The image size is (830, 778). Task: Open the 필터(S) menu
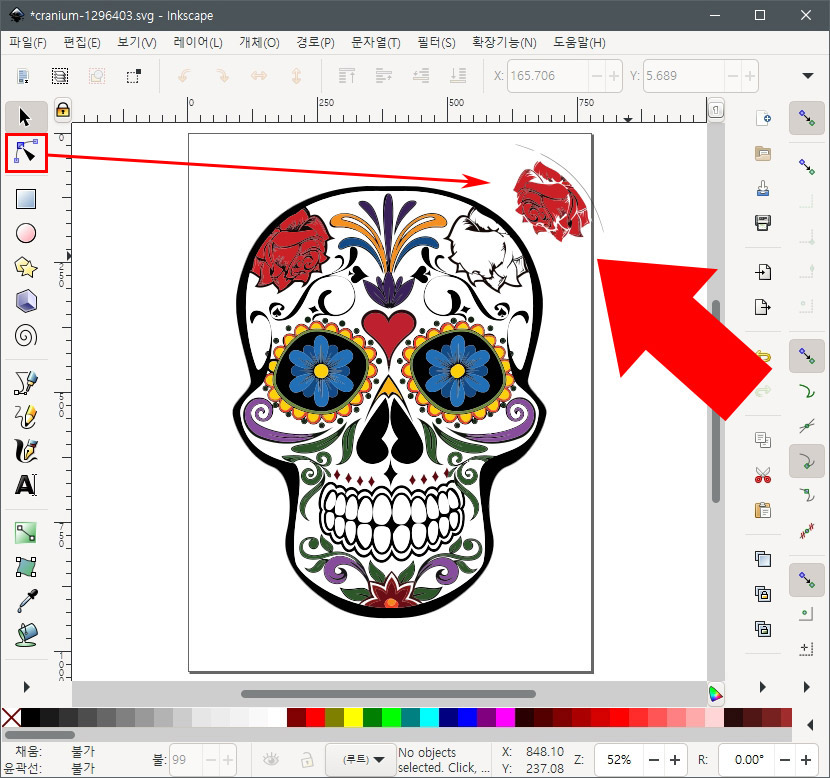pos(436,42)
